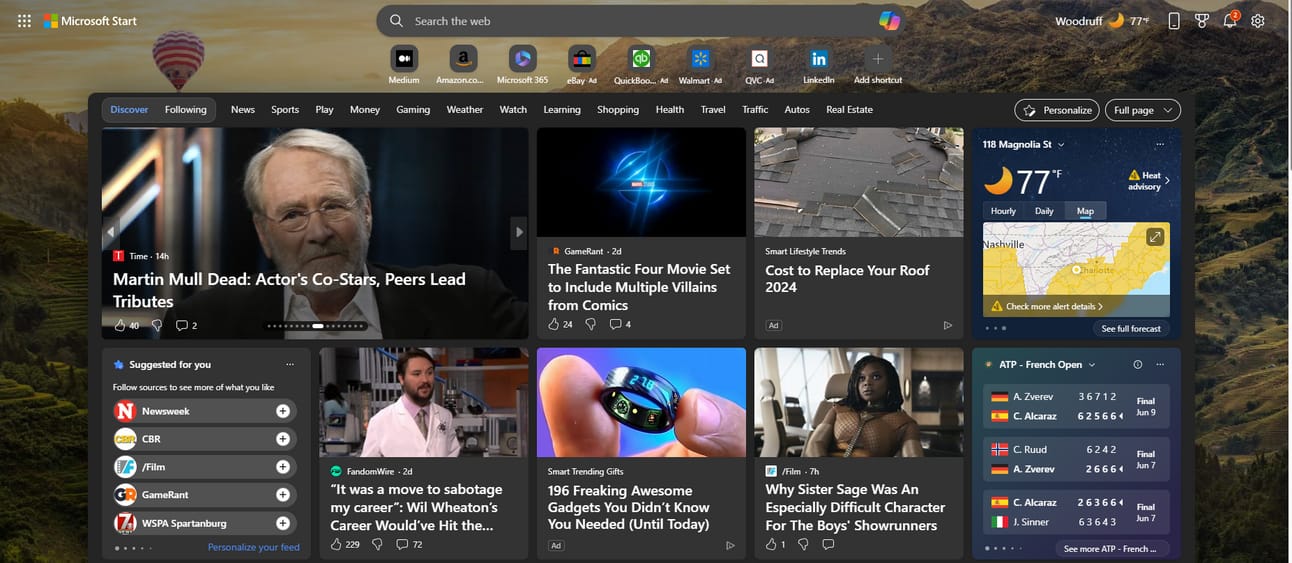This screenshot has width=1292, height=563.
Task: Open the mobile phone icon in header
Action: 1174,21
